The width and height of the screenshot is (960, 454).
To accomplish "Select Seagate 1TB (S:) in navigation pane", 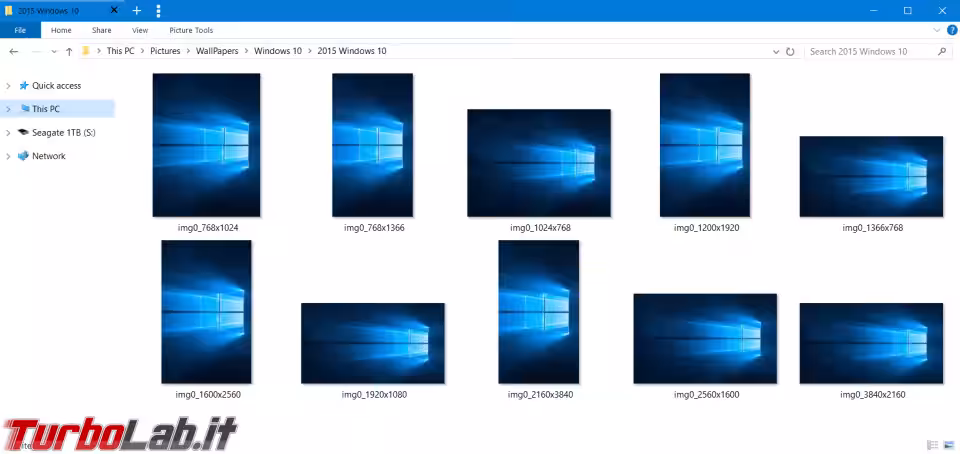I will 64,132.
